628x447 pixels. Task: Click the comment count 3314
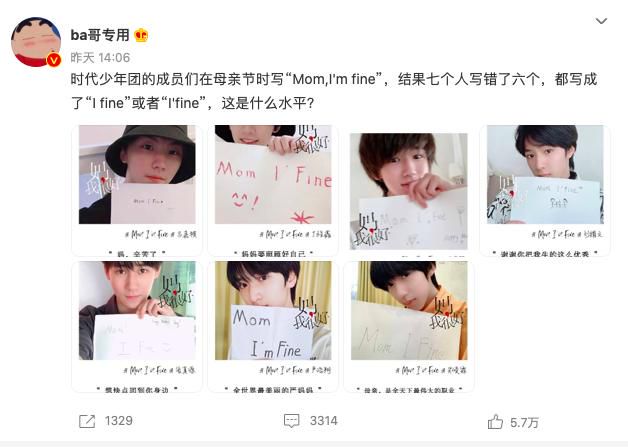(324, 421)
